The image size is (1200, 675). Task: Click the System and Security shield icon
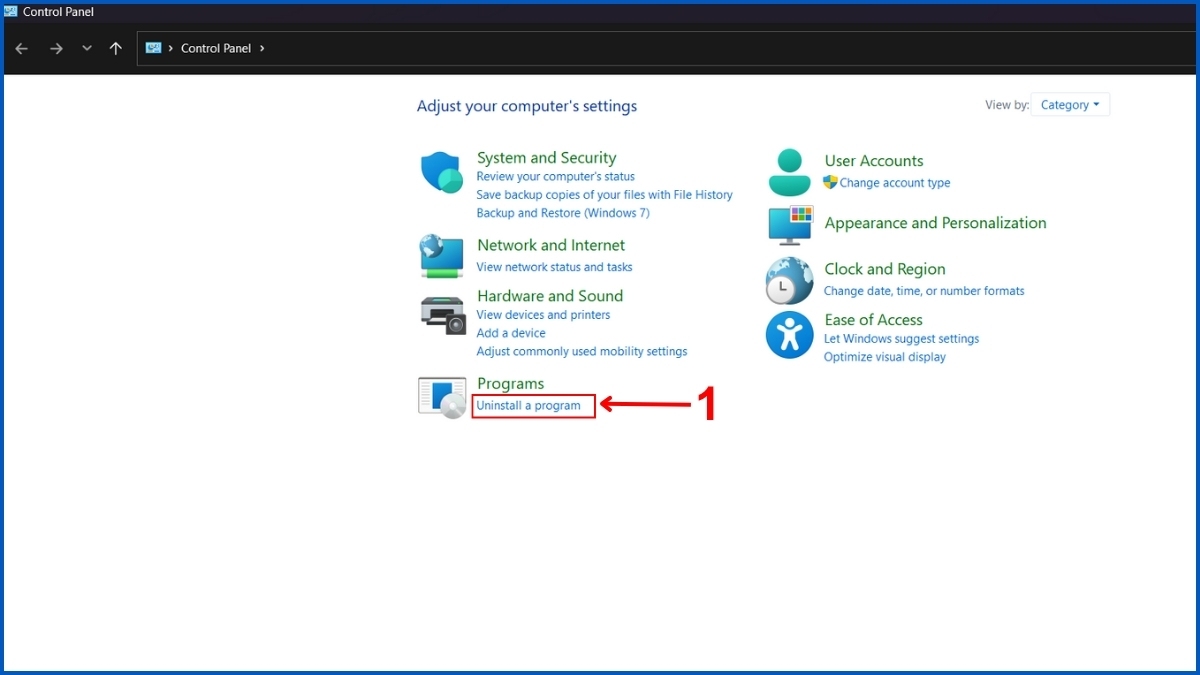[441, 172]
